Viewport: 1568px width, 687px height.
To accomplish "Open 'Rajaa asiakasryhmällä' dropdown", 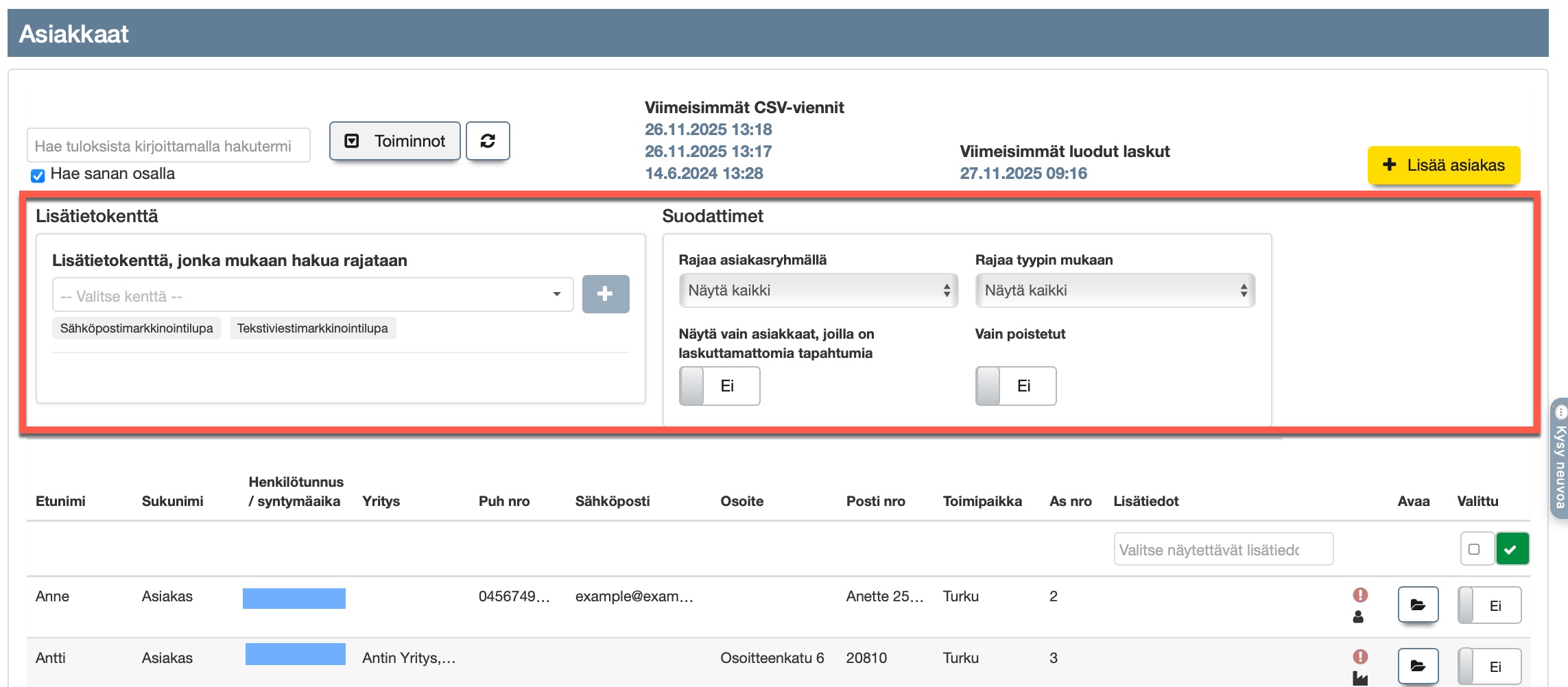I will coord(818,291).
